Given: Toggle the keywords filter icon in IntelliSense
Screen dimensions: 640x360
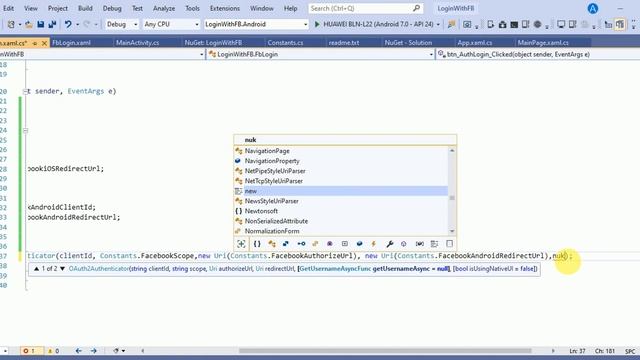Looking at the screenshot, I should pos(434,244).
